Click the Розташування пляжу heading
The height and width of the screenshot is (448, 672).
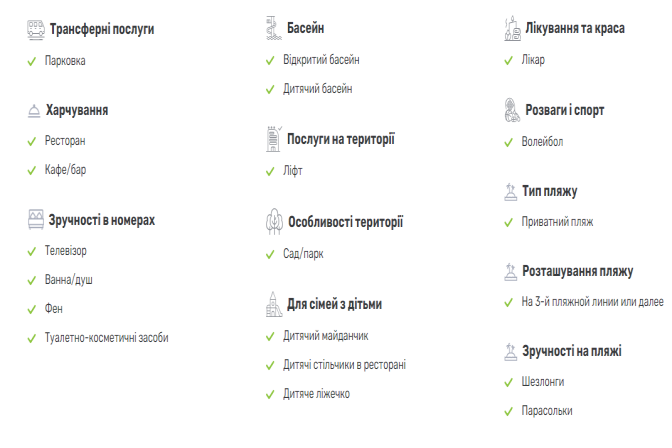tap(577, 272)
